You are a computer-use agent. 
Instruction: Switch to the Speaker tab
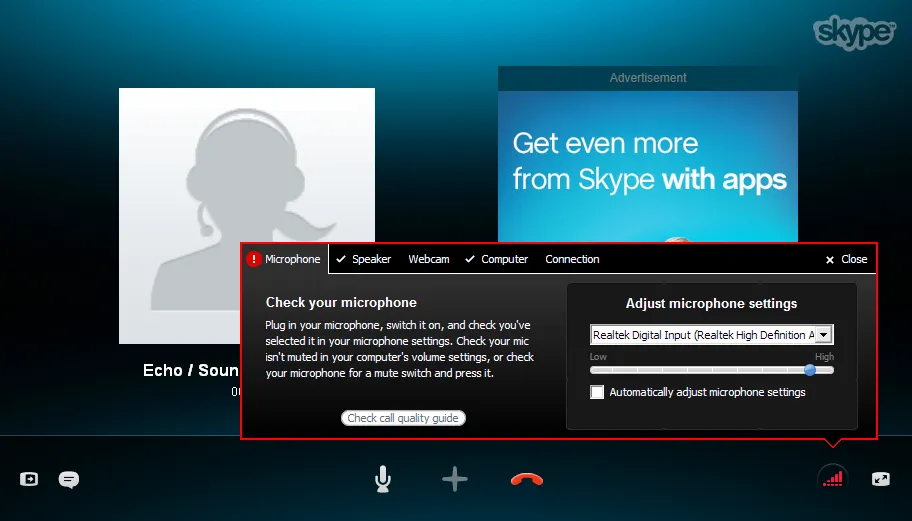tap(364, 259)
